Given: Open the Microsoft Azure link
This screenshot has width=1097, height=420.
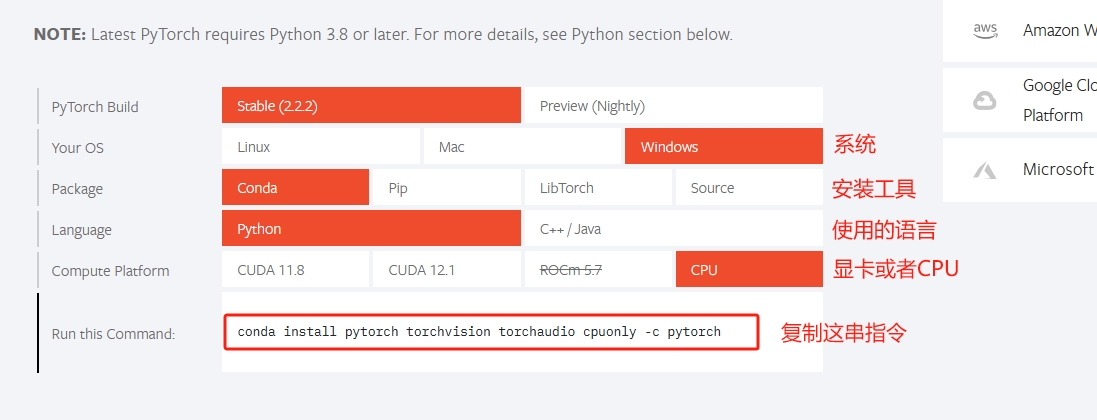Looking at the screenshot, I should coord(1059,169).
